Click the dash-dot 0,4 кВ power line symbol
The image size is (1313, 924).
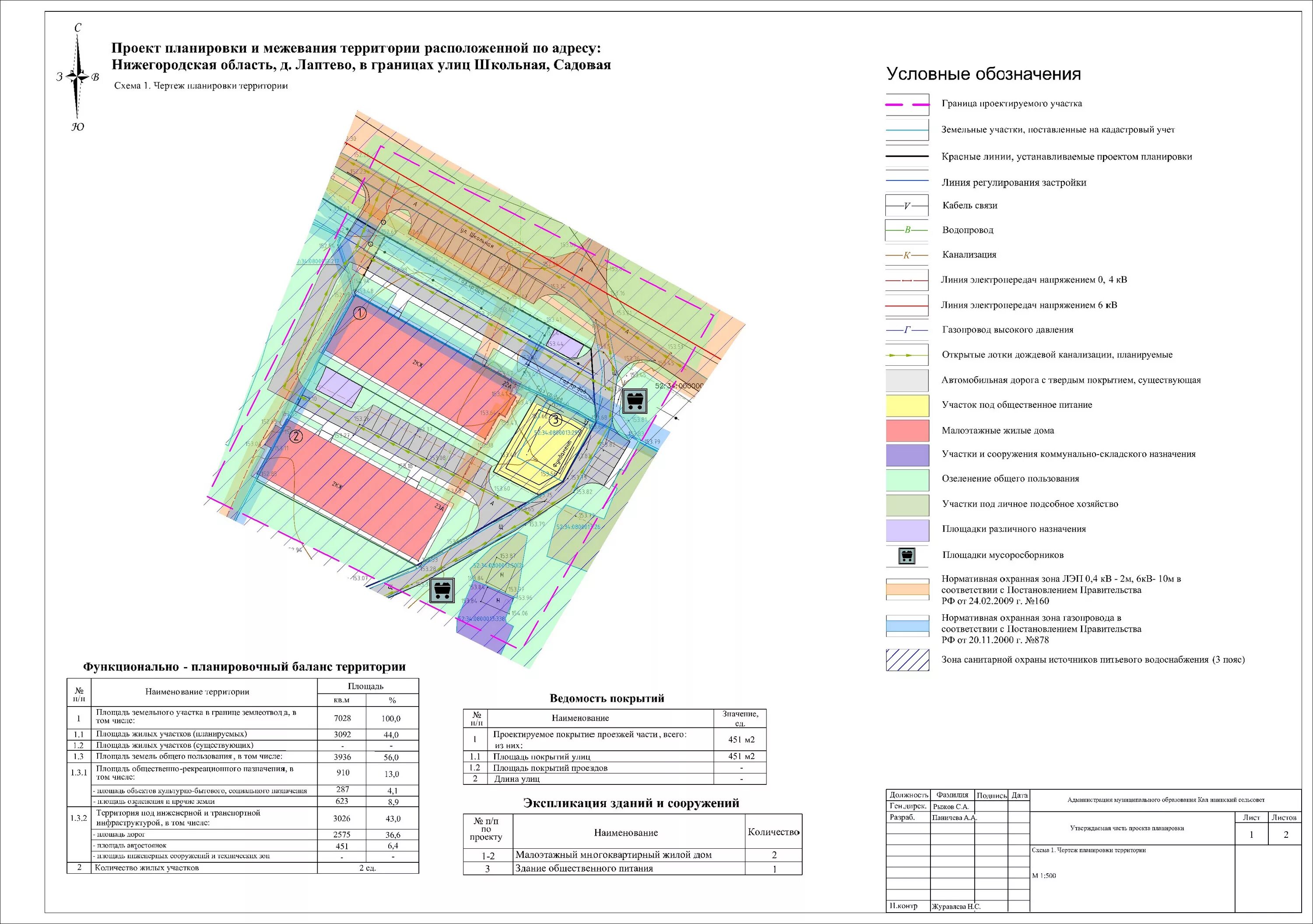pyautogui.click(x=907, y=281)
